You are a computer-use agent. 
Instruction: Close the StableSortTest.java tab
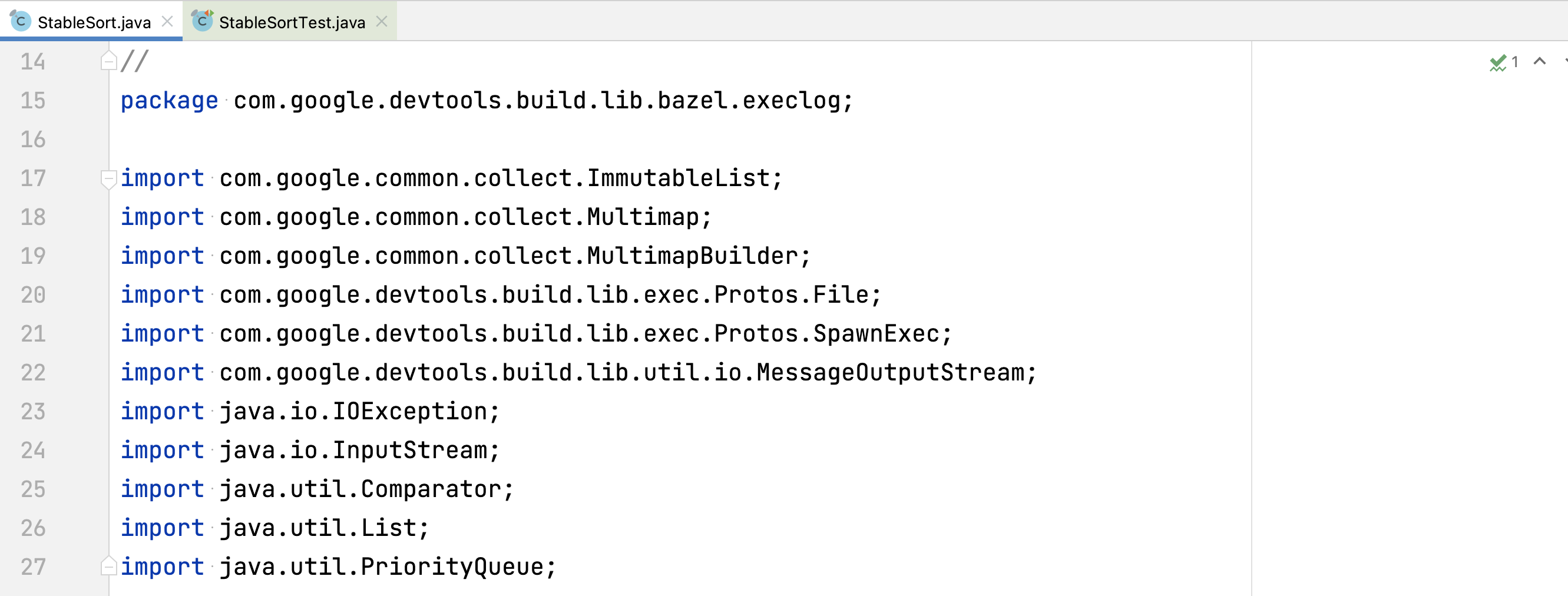(382, 21)
